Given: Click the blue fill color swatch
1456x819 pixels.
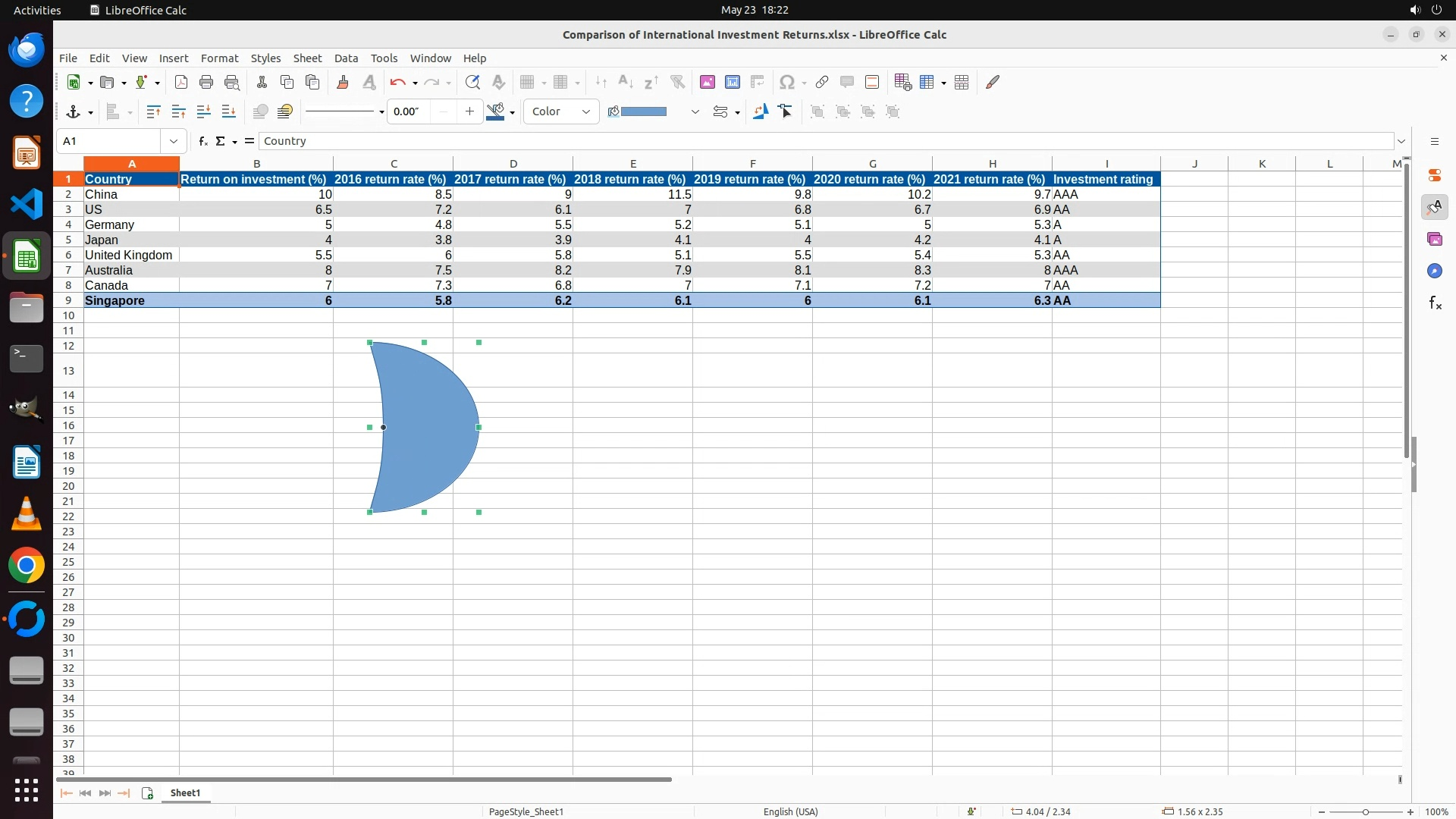Looking at the screenshot, I should tap(643, 112).
